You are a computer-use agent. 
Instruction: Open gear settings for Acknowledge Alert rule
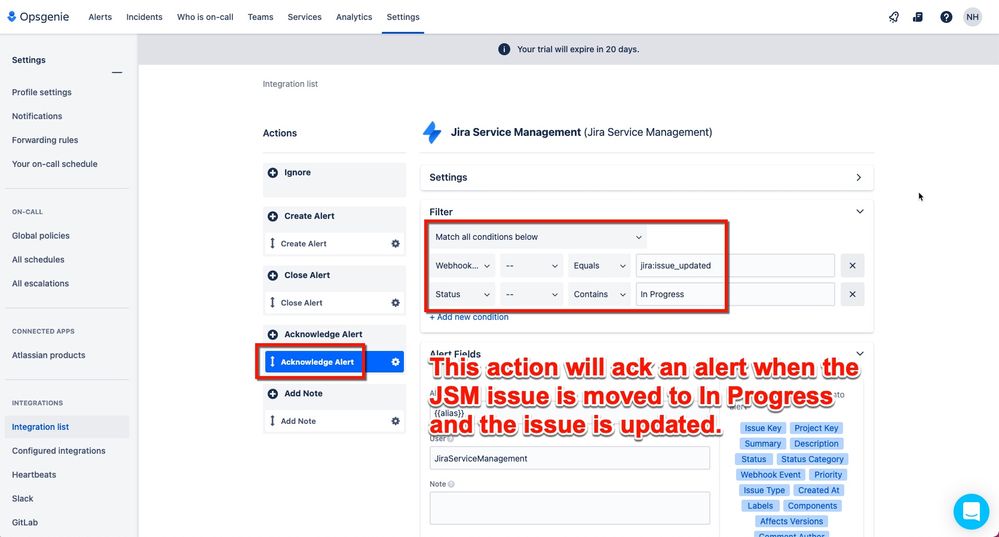click(x=395, y=362)
